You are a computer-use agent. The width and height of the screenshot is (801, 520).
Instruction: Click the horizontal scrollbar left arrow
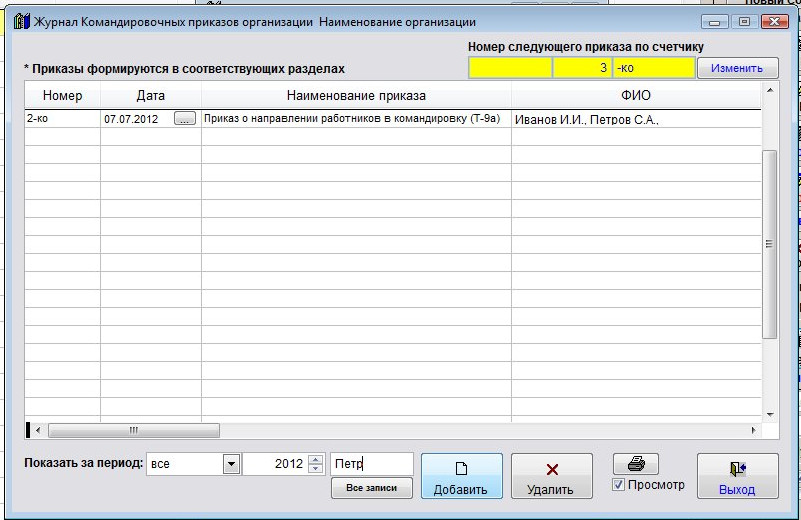(x=38, y=430)
